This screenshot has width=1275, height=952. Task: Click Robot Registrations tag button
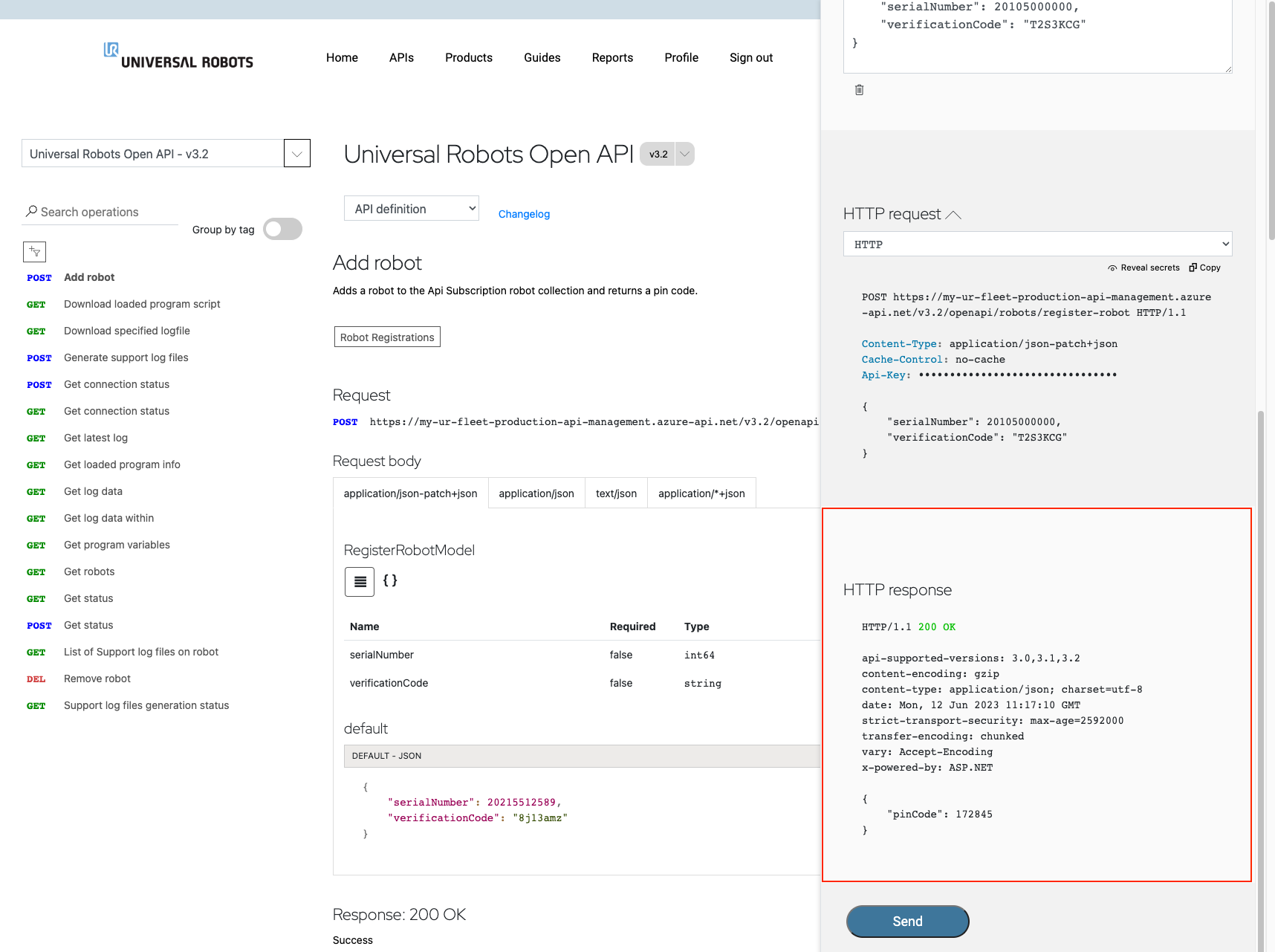[387, 337]
